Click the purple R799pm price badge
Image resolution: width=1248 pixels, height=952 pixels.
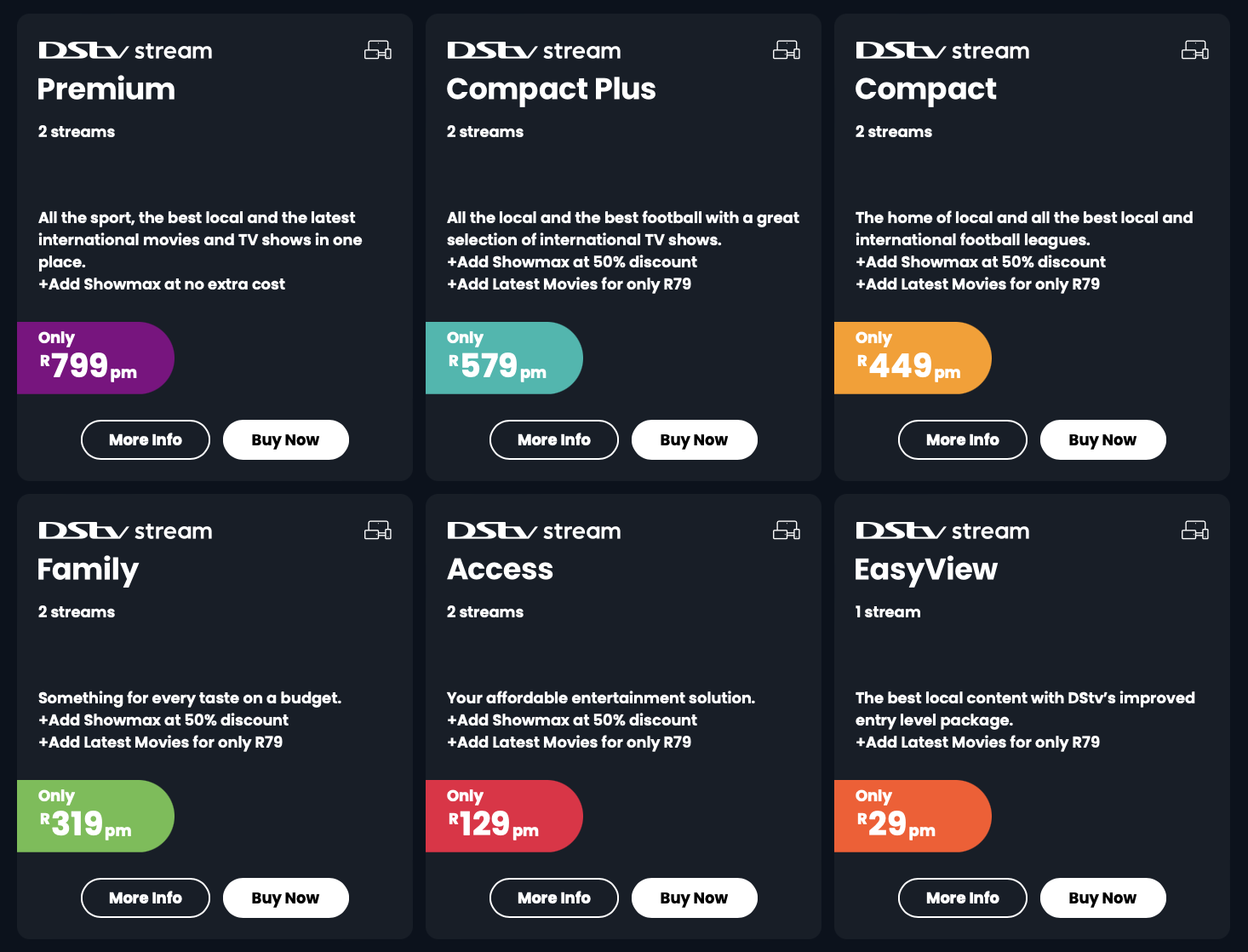click(x=95, y=358)
